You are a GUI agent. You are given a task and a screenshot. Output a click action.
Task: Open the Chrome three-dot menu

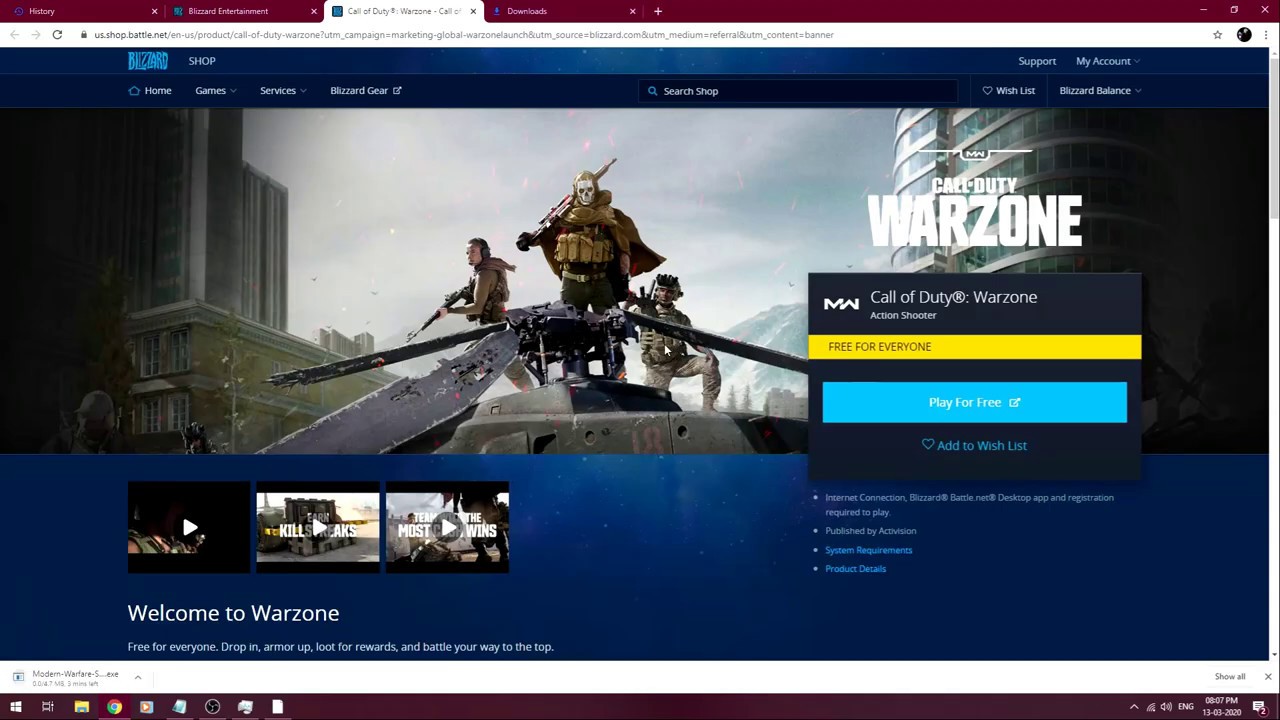click(x=1266, y=35)
